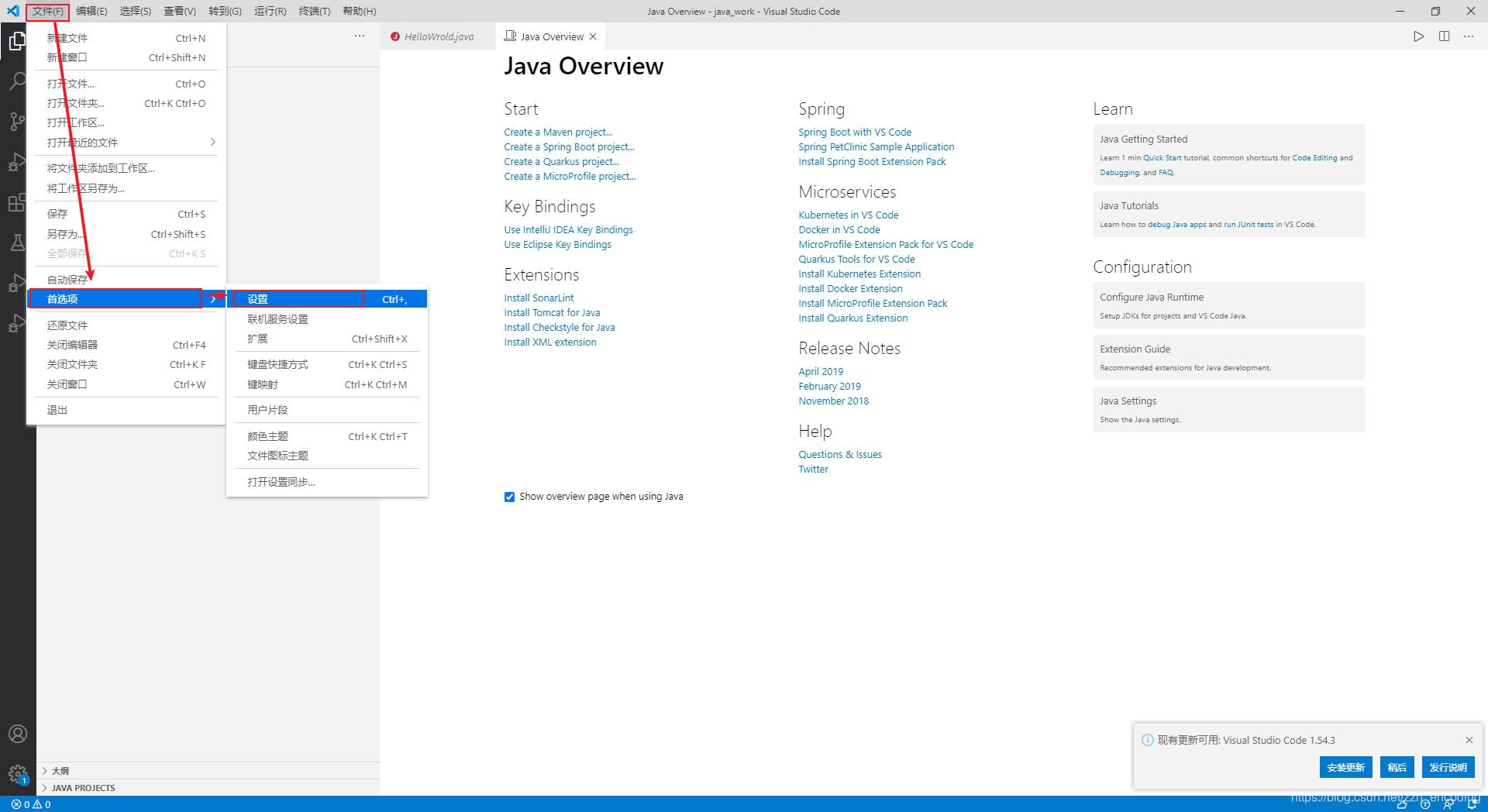This screenshot has width=1488, height=812.
Task: Open the Java Getting Started card
Action: tap(1228, 154)
